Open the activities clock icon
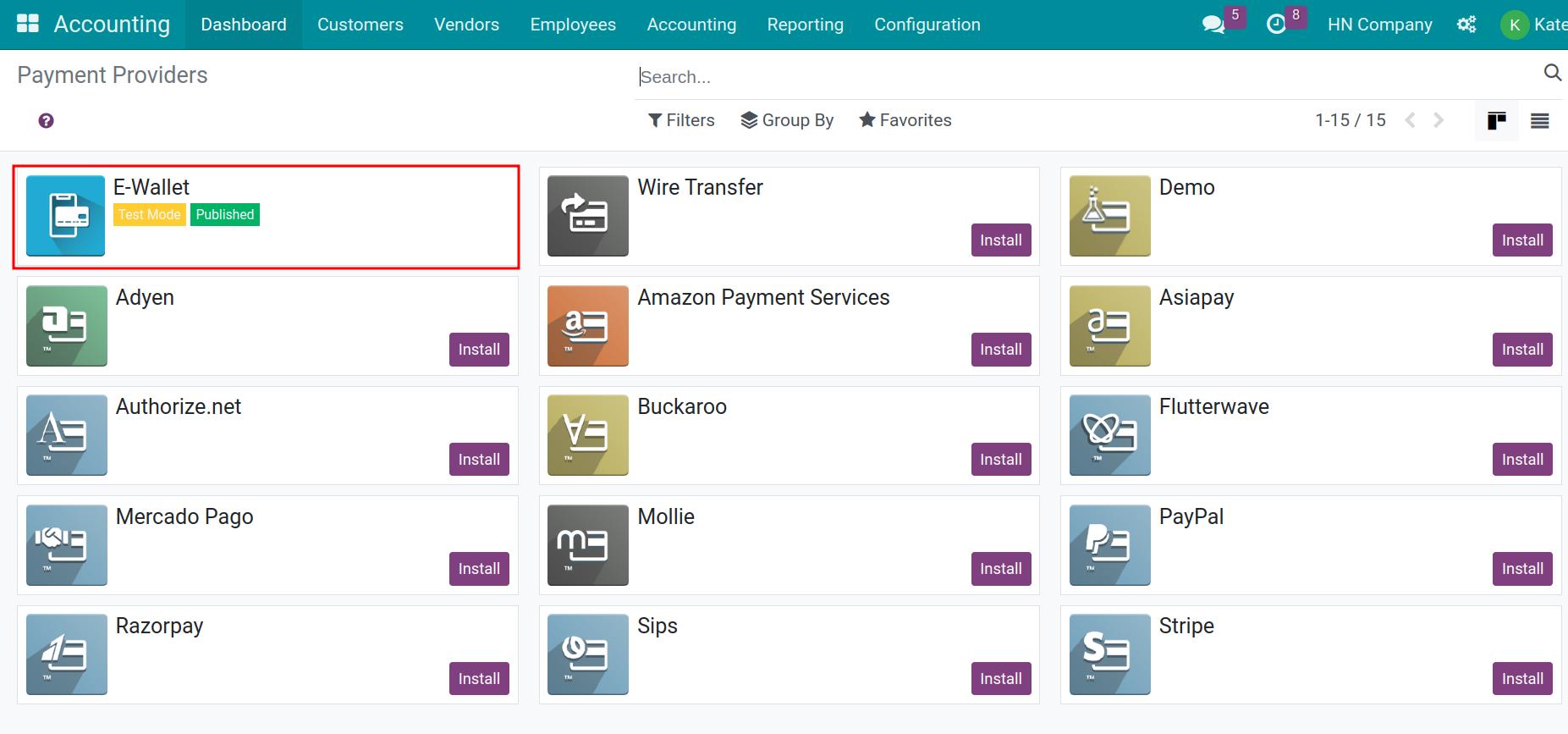This screenshot has width=1568, height=734. (x=1276, y=25)
